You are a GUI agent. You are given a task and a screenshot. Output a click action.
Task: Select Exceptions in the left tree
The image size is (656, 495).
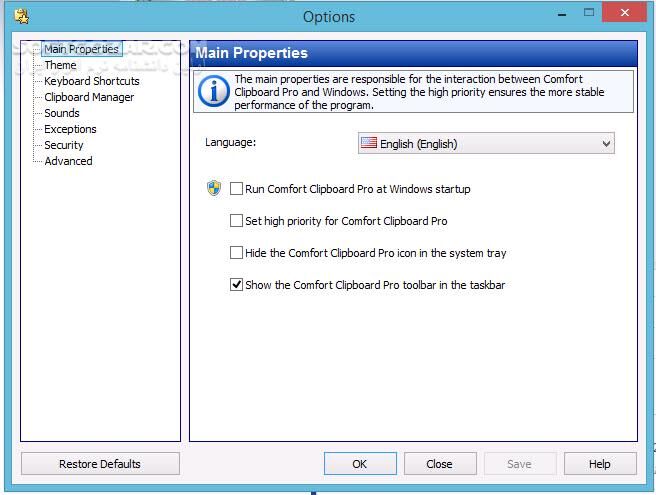70,129
